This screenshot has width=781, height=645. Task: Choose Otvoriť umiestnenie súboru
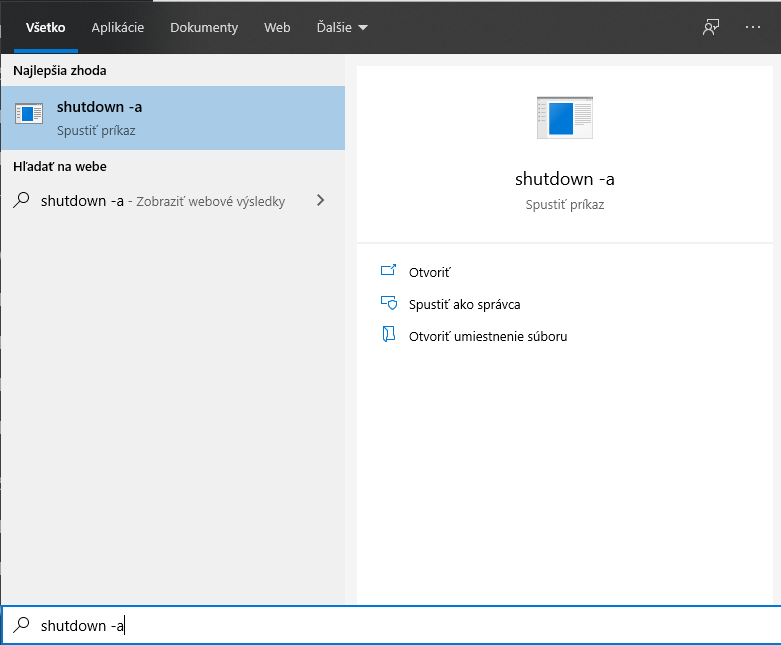point(488,336)
